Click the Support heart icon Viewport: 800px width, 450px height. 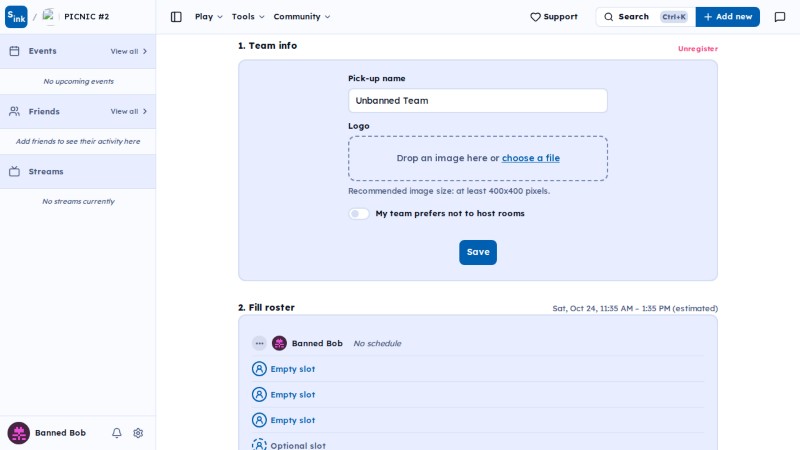tap(535, 17)
